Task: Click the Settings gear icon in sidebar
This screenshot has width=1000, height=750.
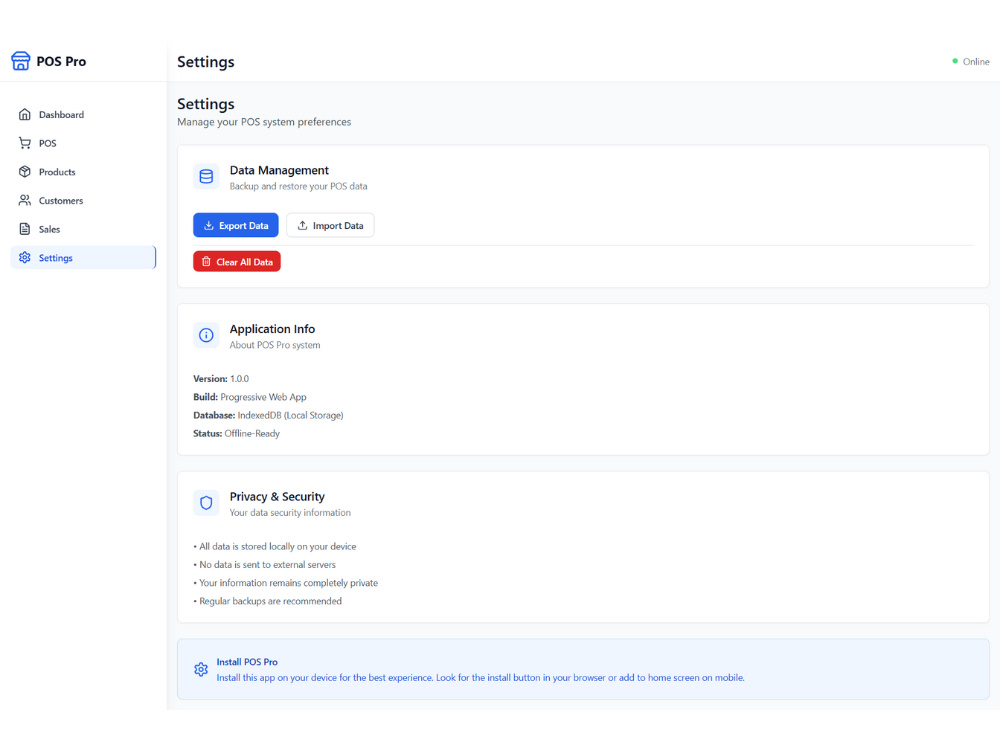Action: click(25, 258)
